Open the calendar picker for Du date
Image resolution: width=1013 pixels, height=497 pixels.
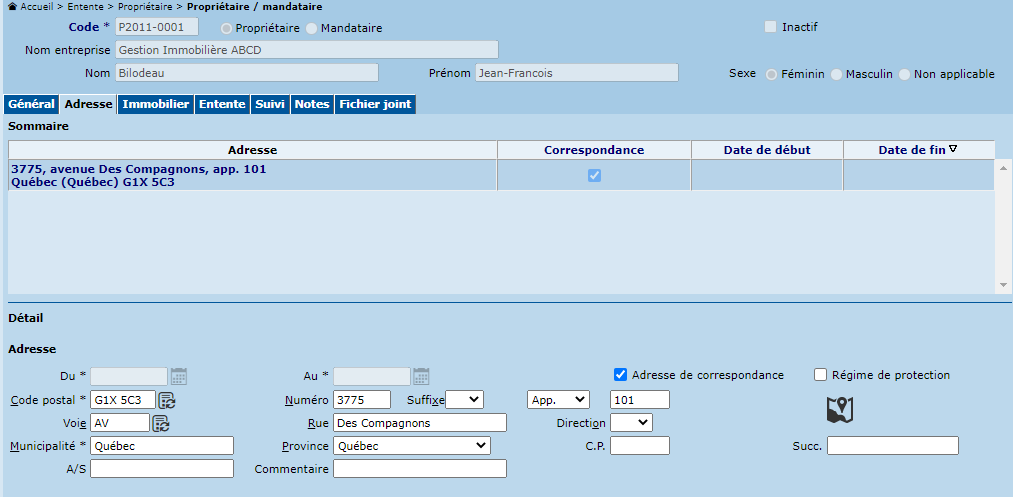[179, 376]
